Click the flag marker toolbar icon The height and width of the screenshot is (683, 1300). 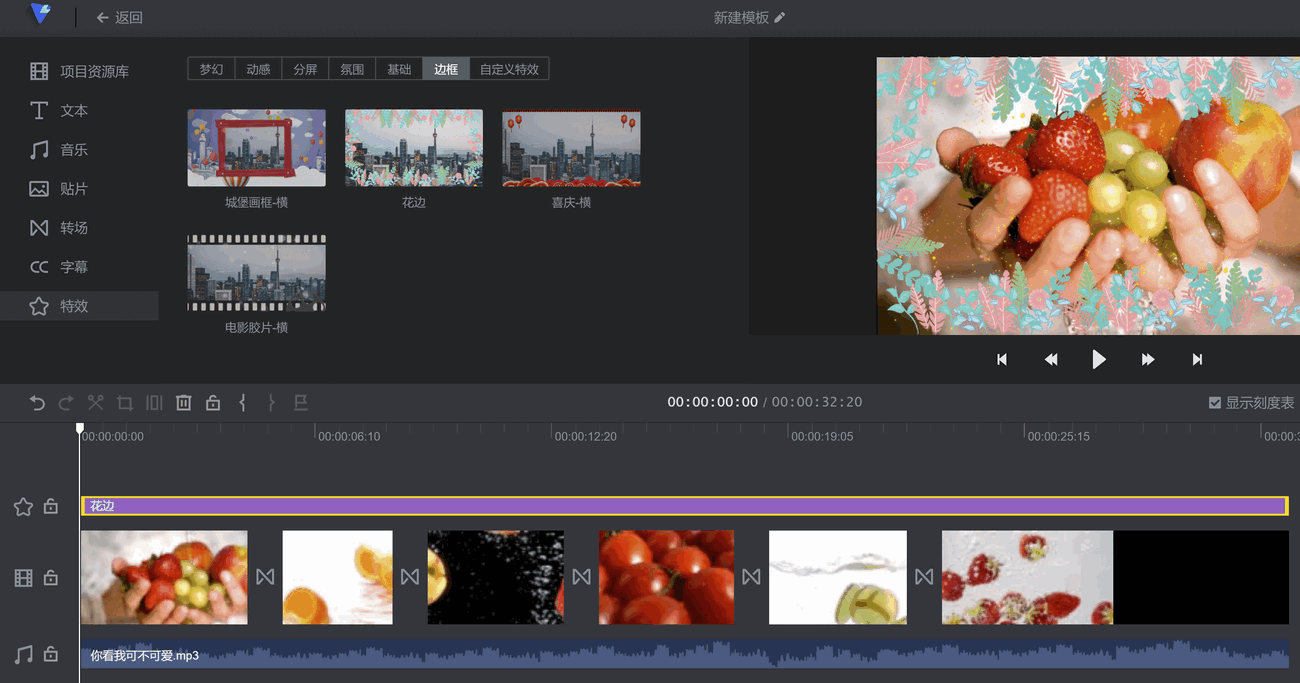pyautogui.click(x=301, y=403)
